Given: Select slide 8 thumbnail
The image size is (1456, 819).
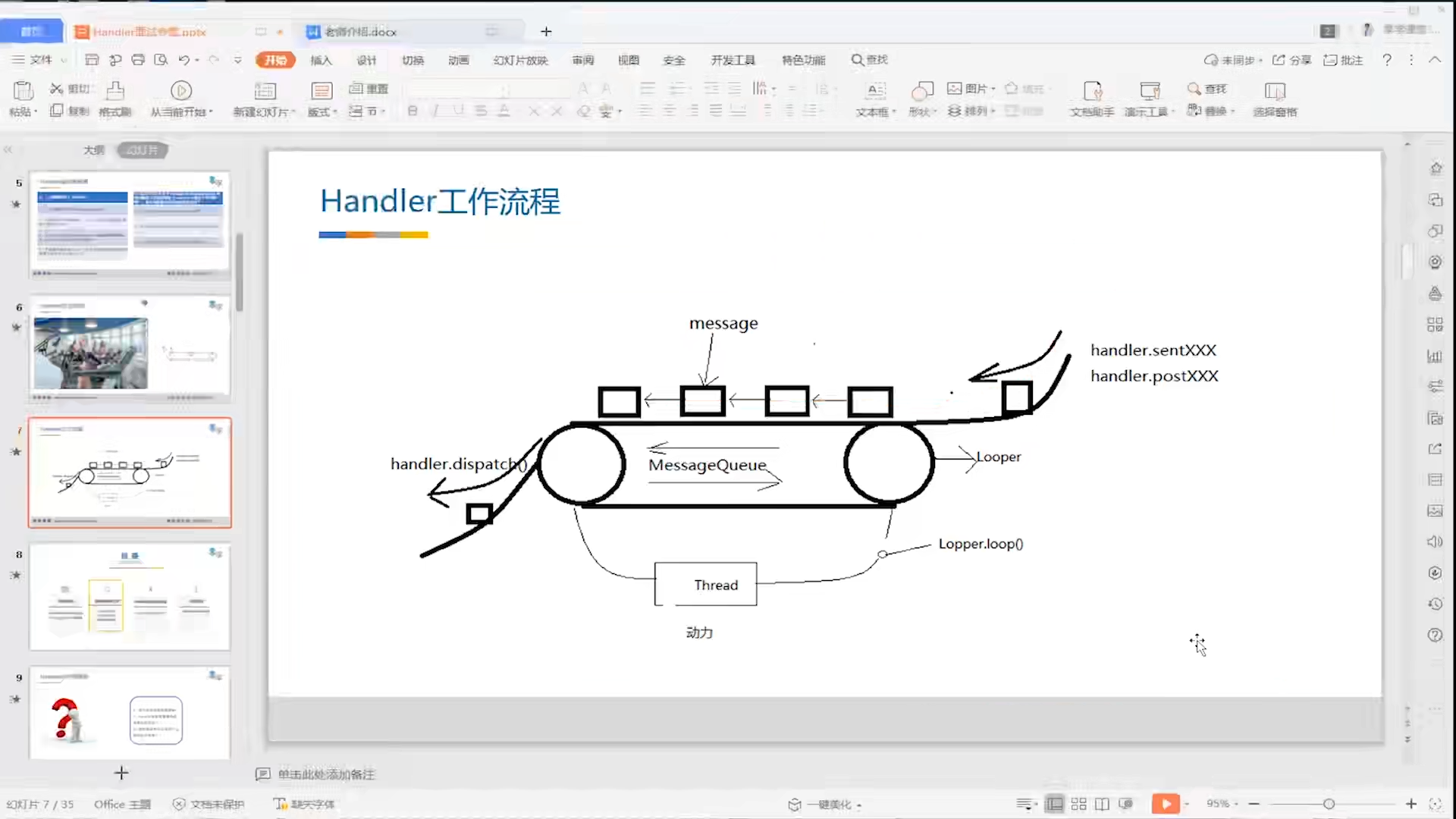Looking at the screenshot, I should pos(130,597).
